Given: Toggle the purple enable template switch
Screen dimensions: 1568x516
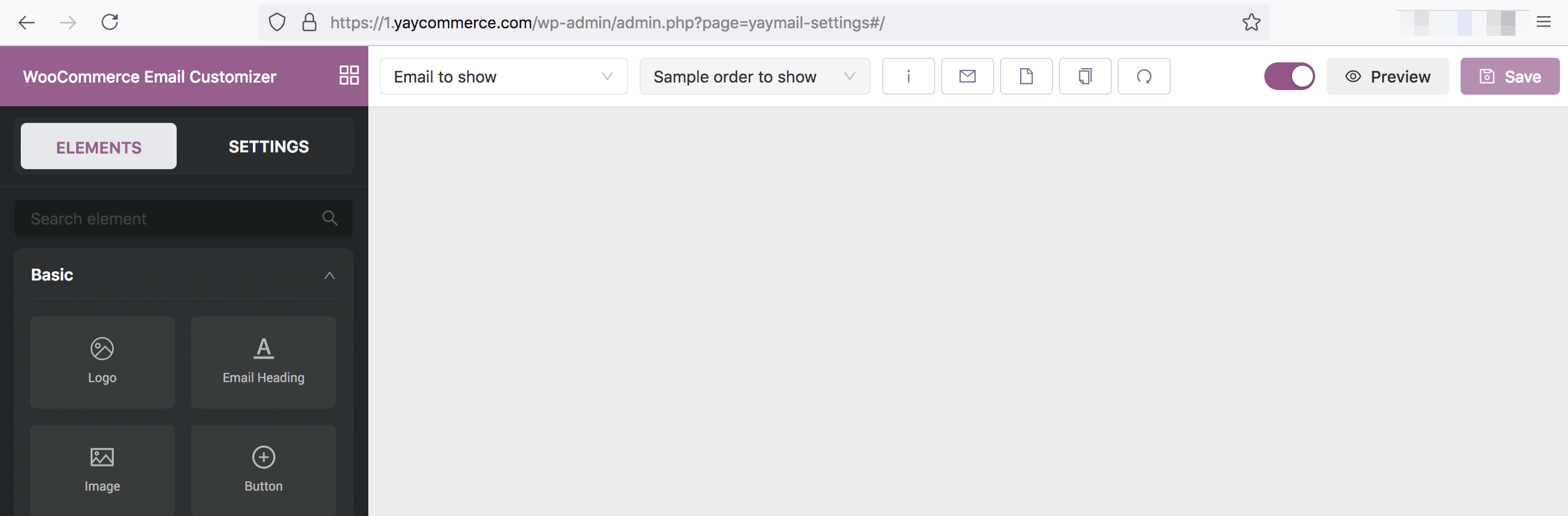Looking at the screenshot, I should (1289, 76).
